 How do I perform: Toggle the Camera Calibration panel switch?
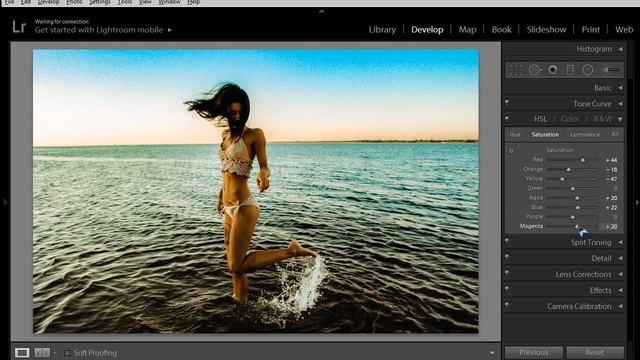507,305
